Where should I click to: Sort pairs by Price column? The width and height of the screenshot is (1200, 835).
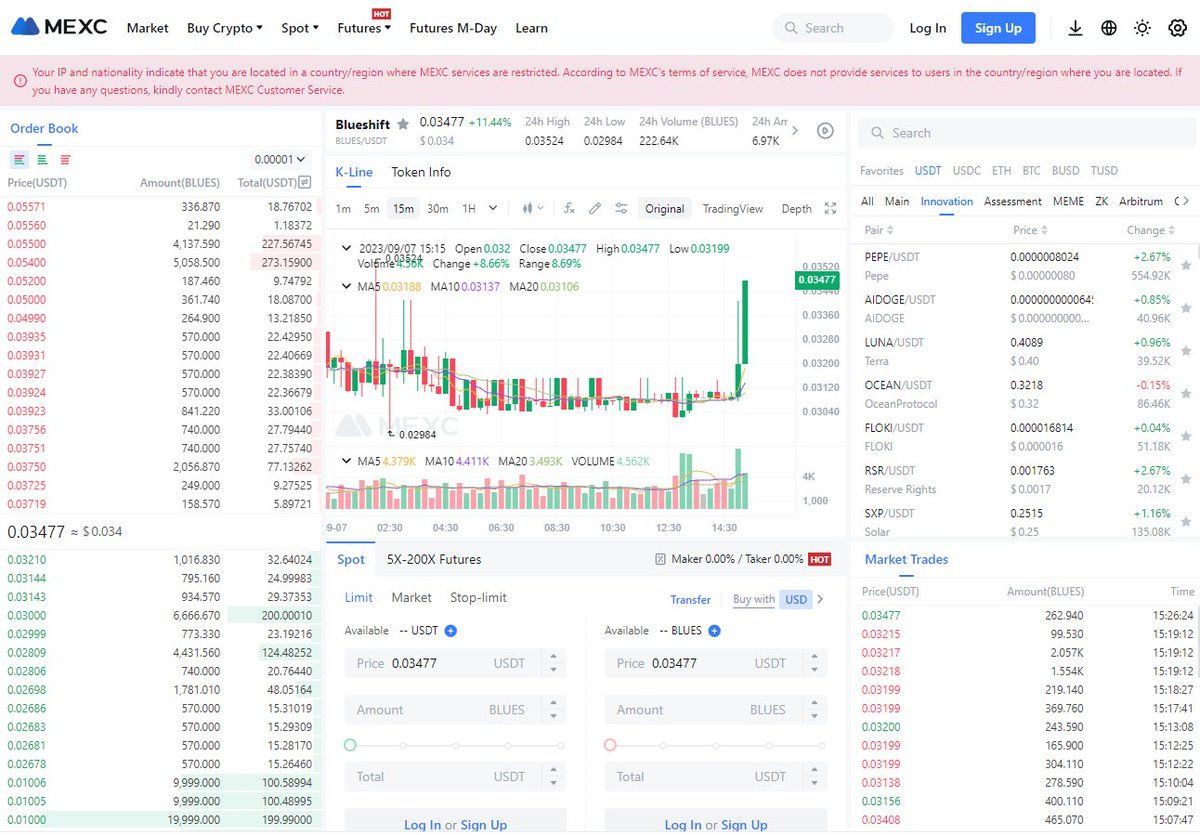(1030, 230)
